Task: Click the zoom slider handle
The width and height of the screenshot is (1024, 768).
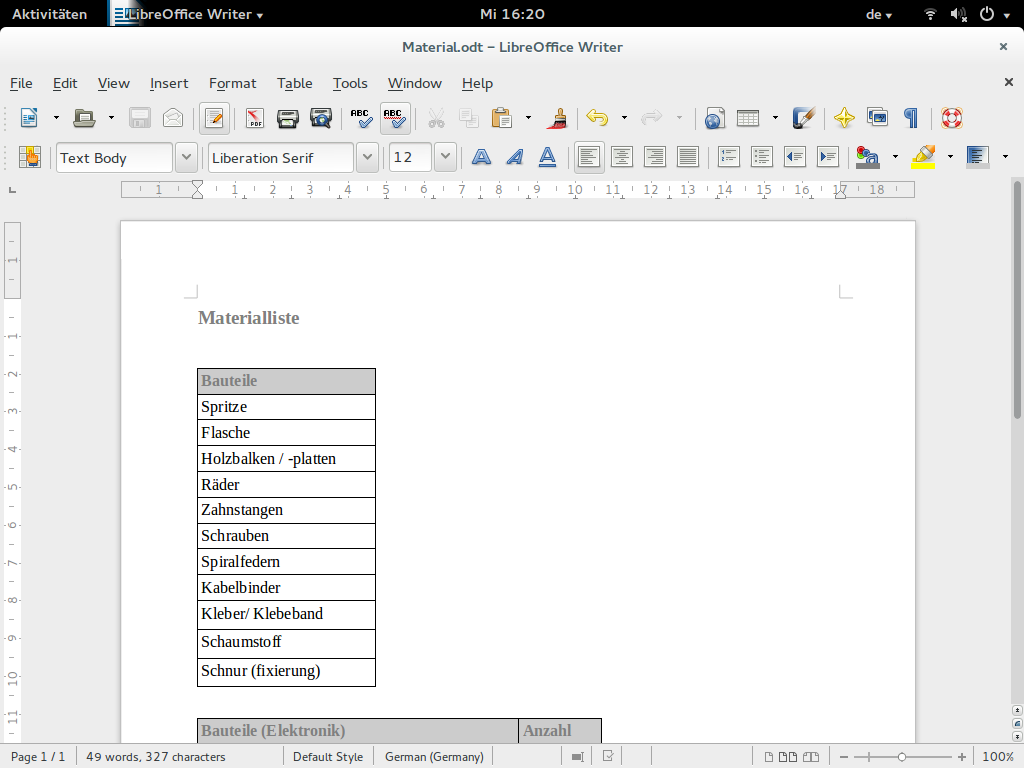Action: (902, 757)
